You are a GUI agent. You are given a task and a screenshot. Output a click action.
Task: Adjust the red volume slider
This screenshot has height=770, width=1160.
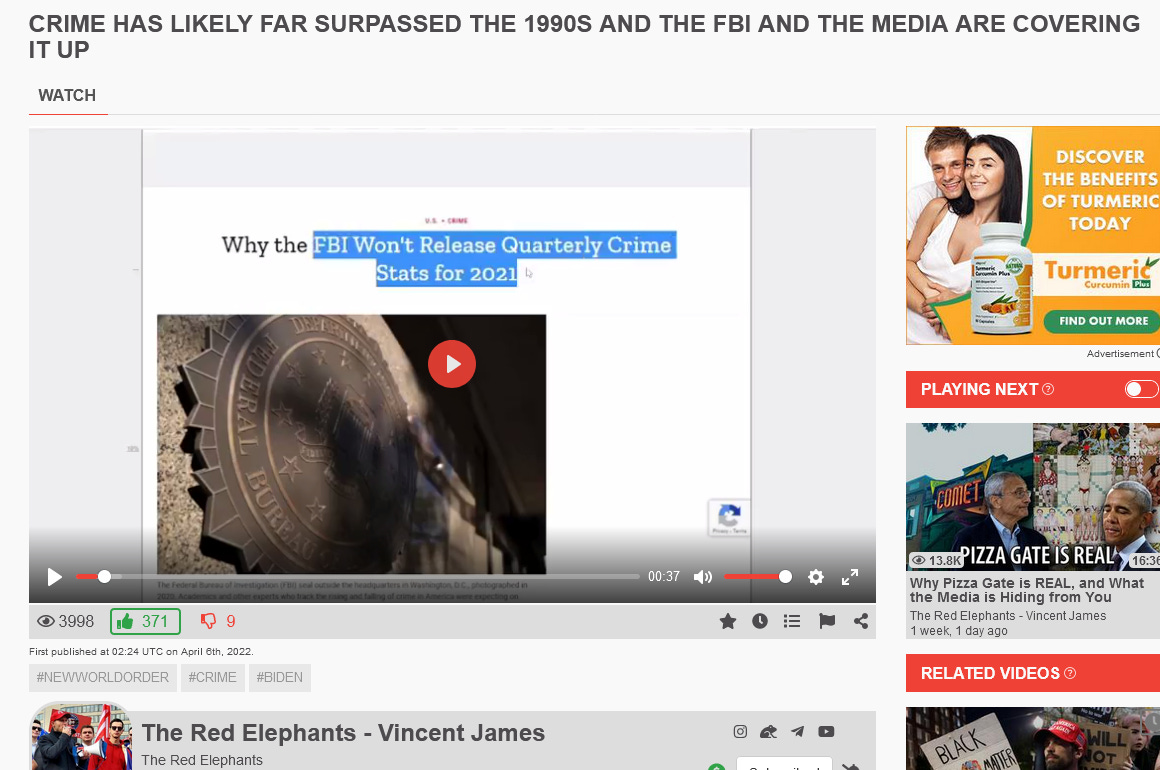[758, 576]
